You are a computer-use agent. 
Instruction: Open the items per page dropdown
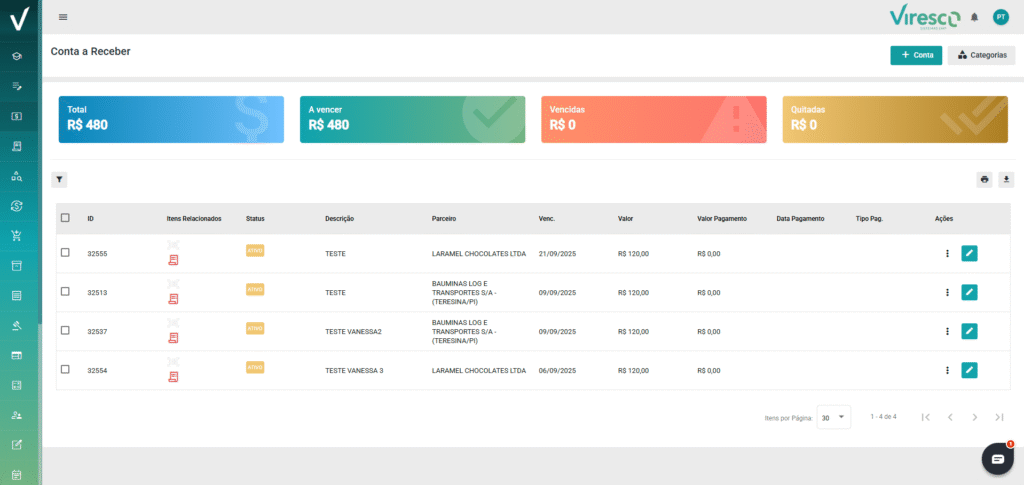[x=834, y=417]
